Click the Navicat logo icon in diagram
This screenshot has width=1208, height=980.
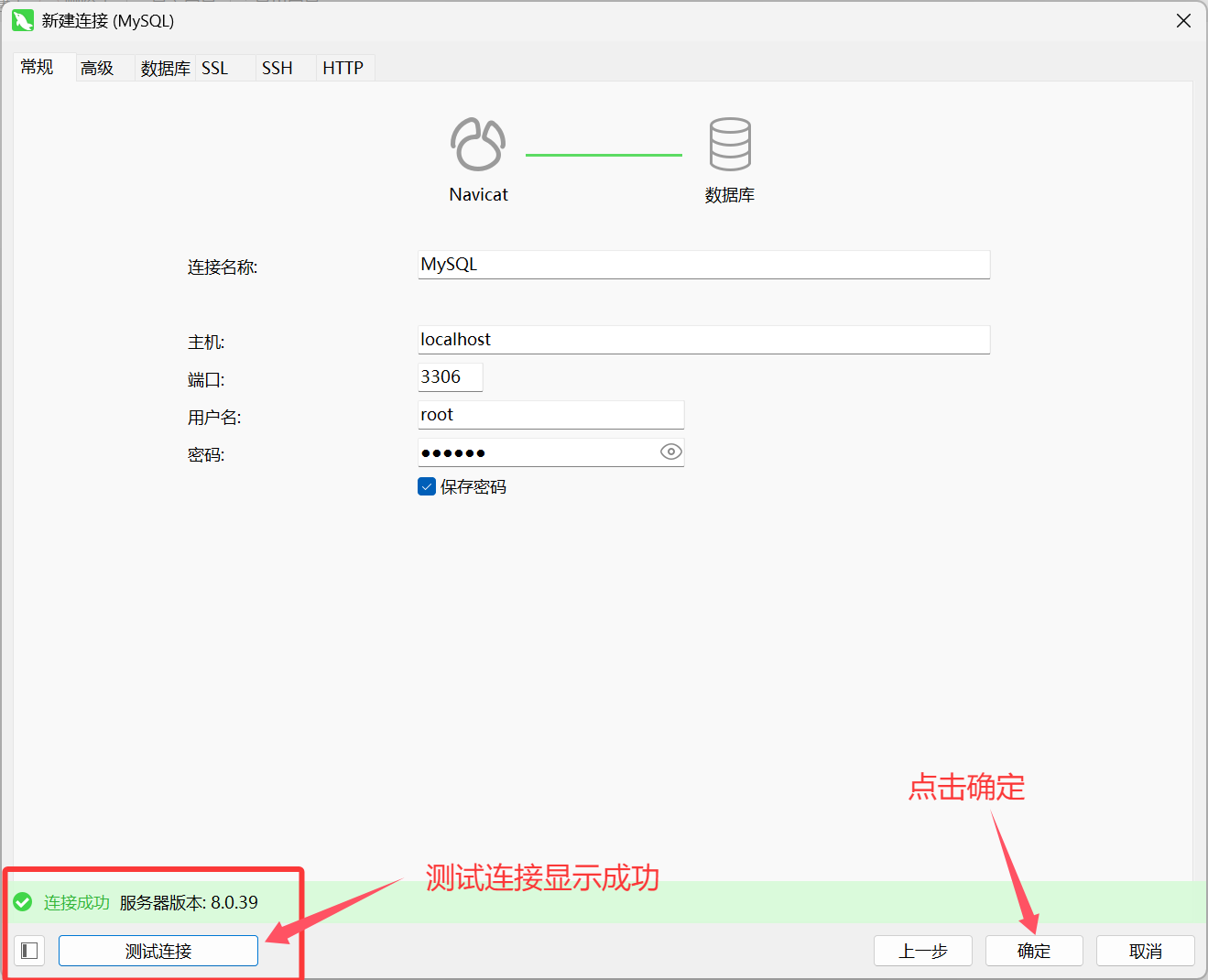[478, 144]
